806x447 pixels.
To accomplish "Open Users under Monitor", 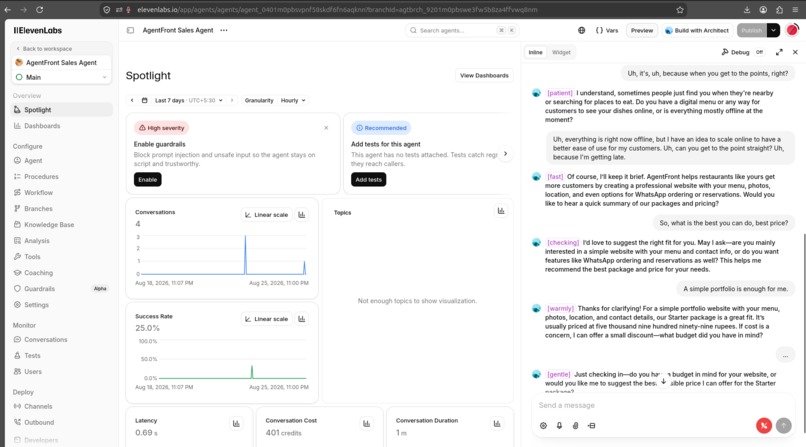I will [62, 371].
